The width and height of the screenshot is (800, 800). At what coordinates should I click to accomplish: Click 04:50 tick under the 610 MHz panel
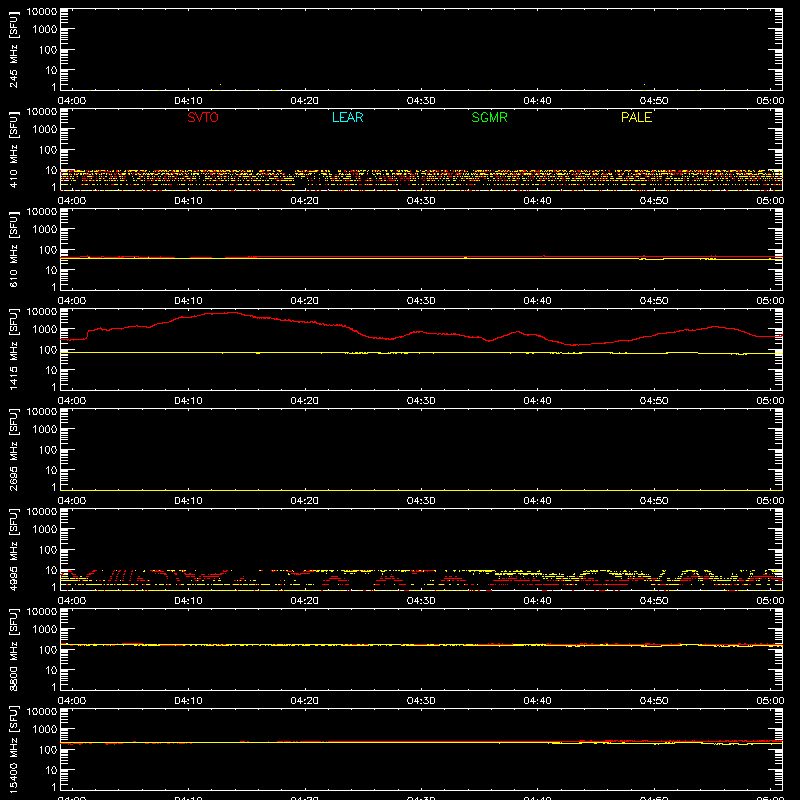654,301
